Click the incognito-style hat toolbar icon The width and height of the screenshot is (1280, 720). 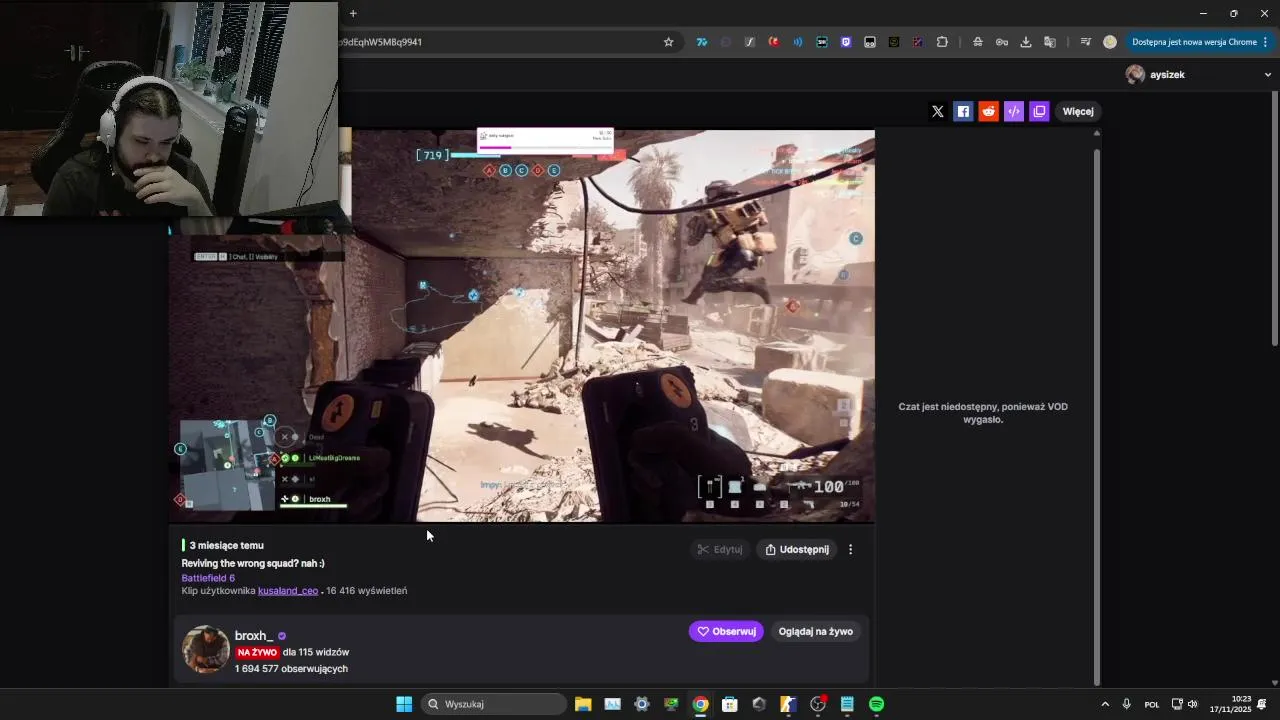pyautogui.click(x=977, y=42)
